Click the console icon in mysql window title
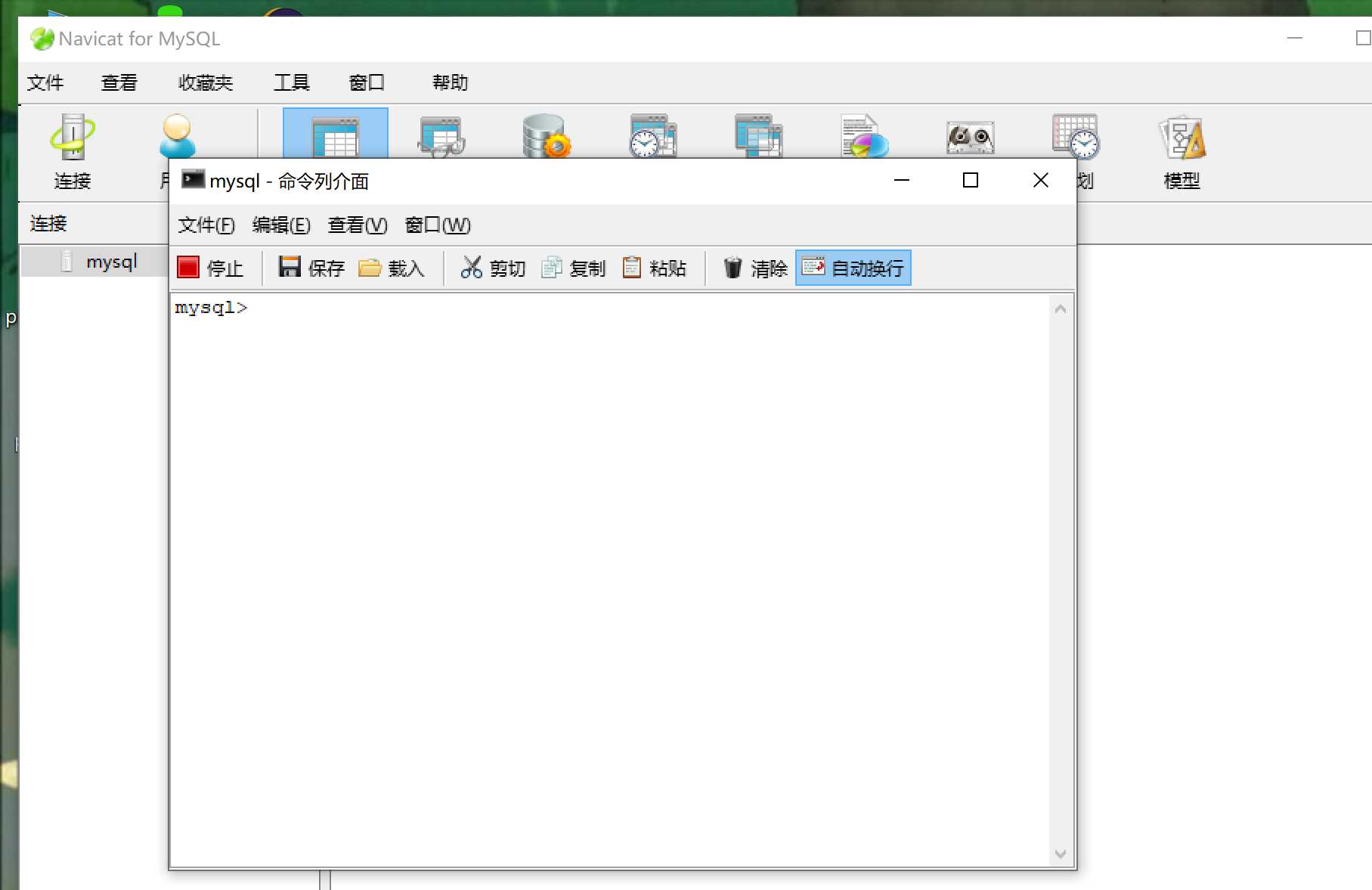The image size is (1372, 890). click(194, 179)
